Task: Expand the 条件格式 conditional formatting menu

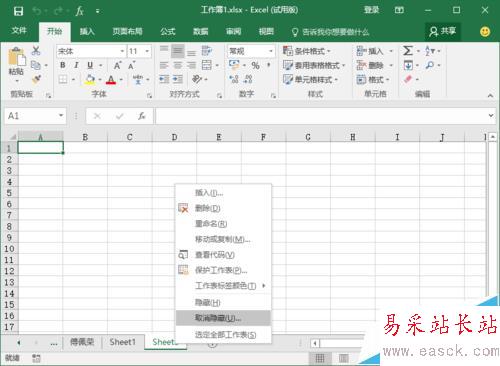Action: (x=306, y=51)
